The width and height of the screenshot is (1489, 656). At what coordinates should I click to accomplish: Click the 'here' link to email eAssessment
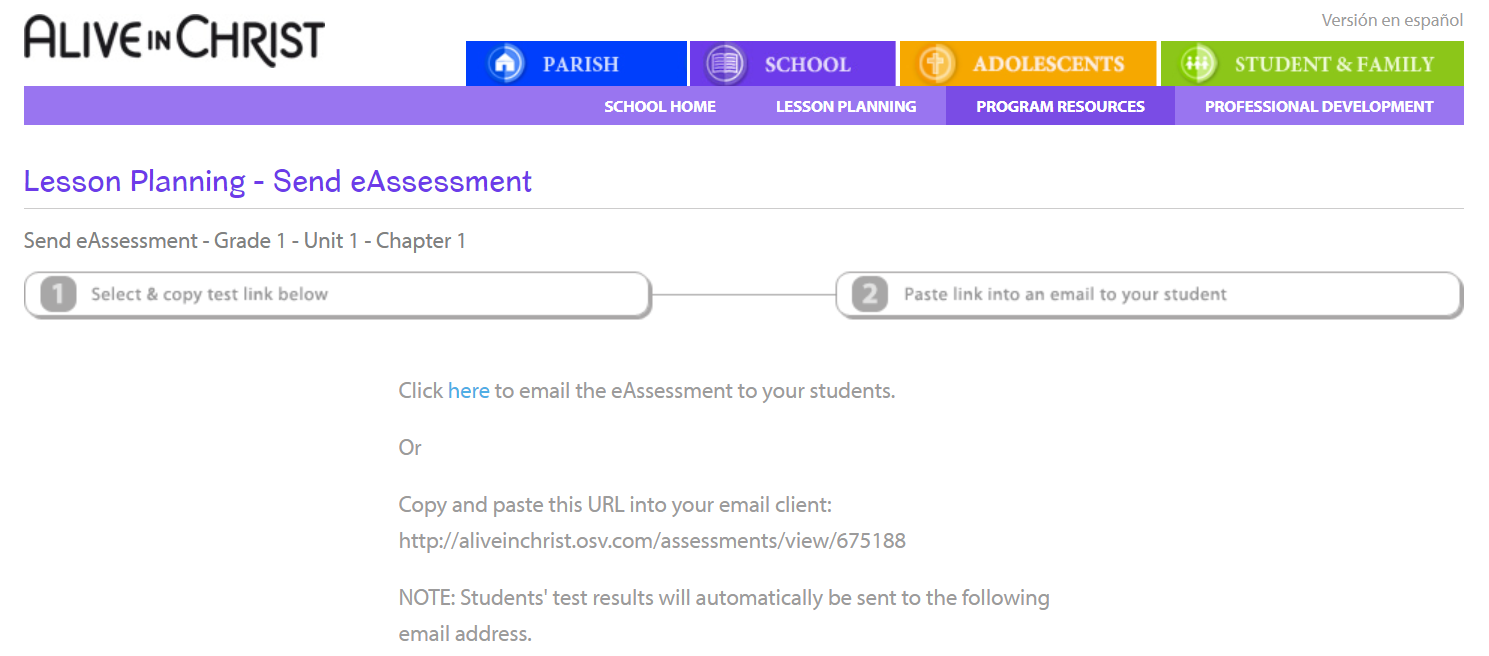(x=469, y=391)
